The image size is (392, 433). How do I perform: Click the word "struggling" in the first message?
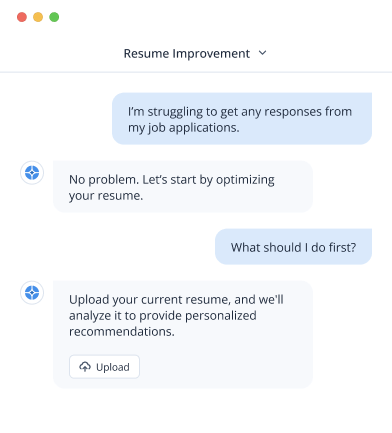tap(175, 112)
